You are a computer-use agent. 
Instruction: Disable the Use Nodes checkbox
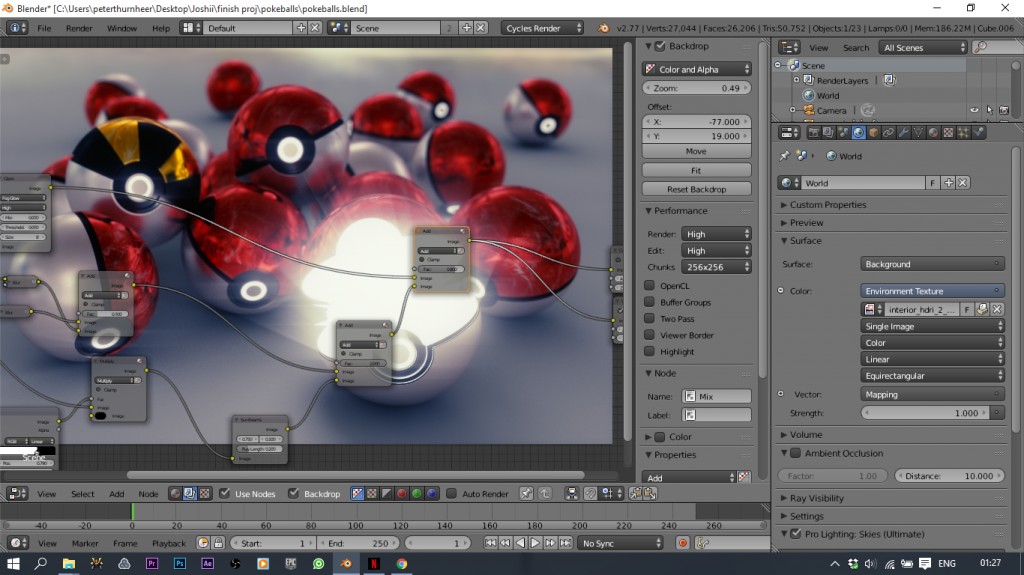226,494
